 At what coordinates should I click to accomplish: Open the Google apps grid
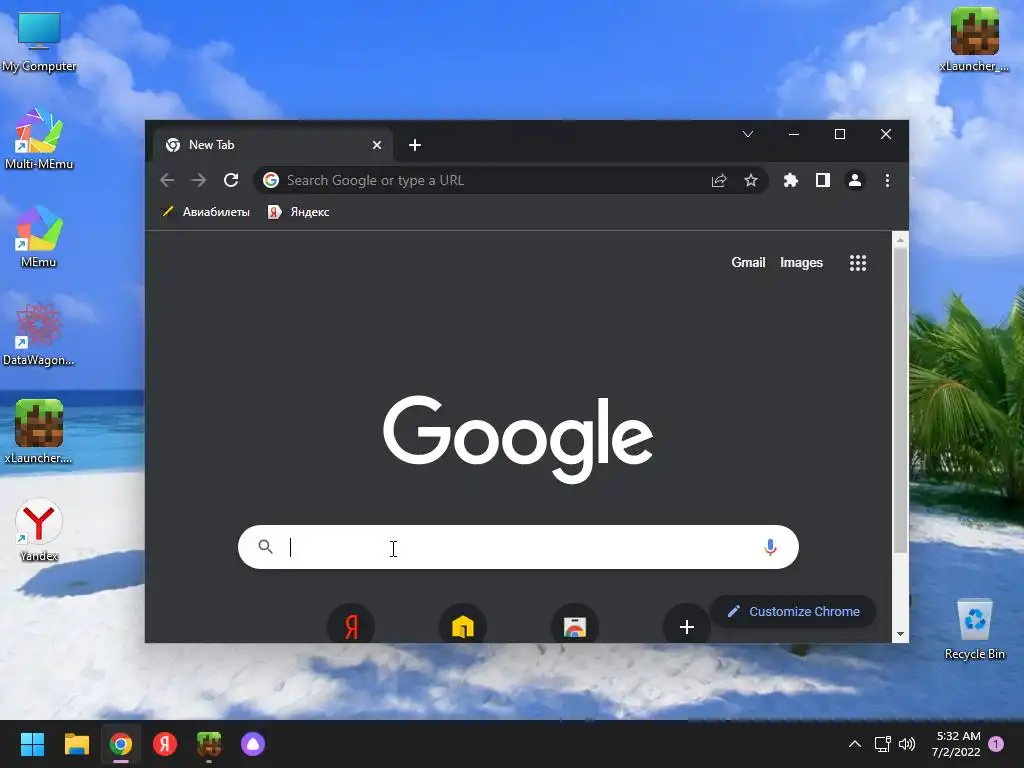[857, 263]
